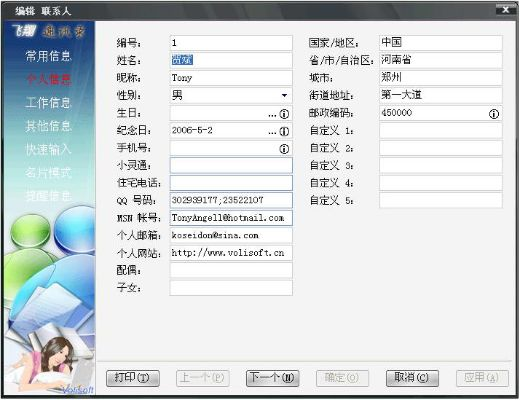The image size is (520, 400).
Task: Click the 昵称 field containing Tony
Action: (x=231, y=78)
